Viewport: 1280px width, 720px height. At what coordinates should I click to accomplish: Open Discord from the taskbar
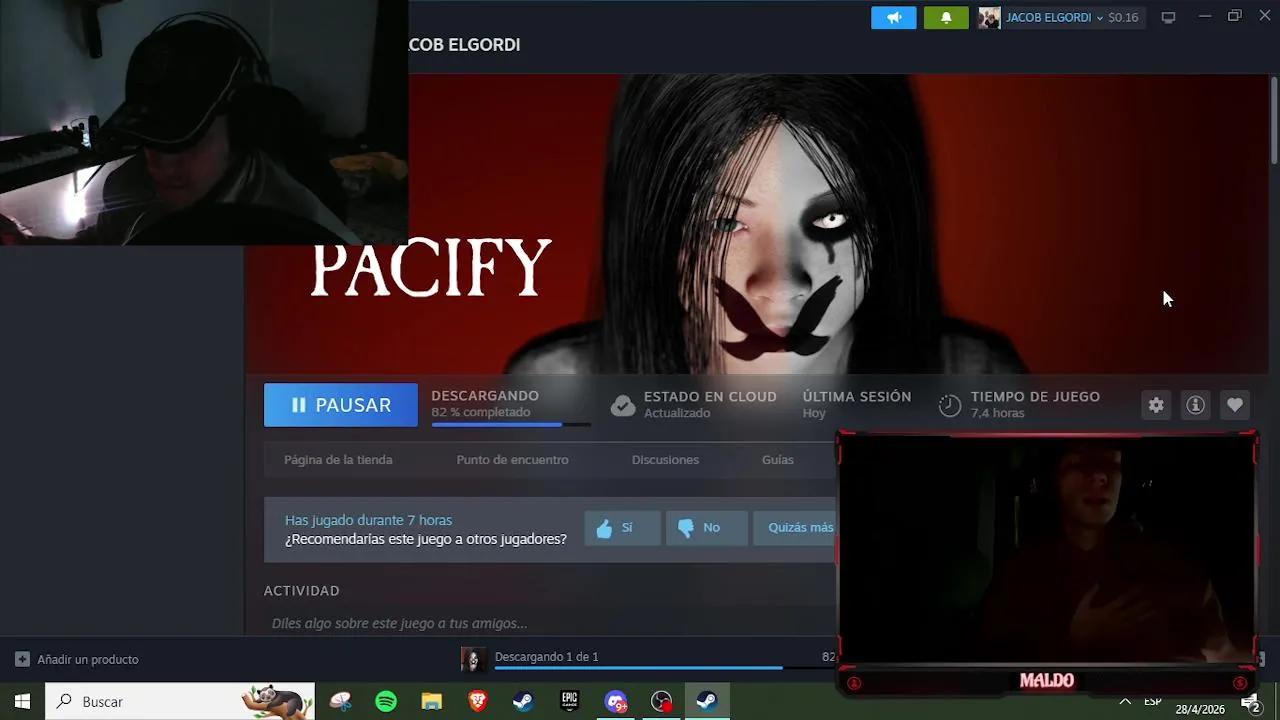tap(616, 702)
